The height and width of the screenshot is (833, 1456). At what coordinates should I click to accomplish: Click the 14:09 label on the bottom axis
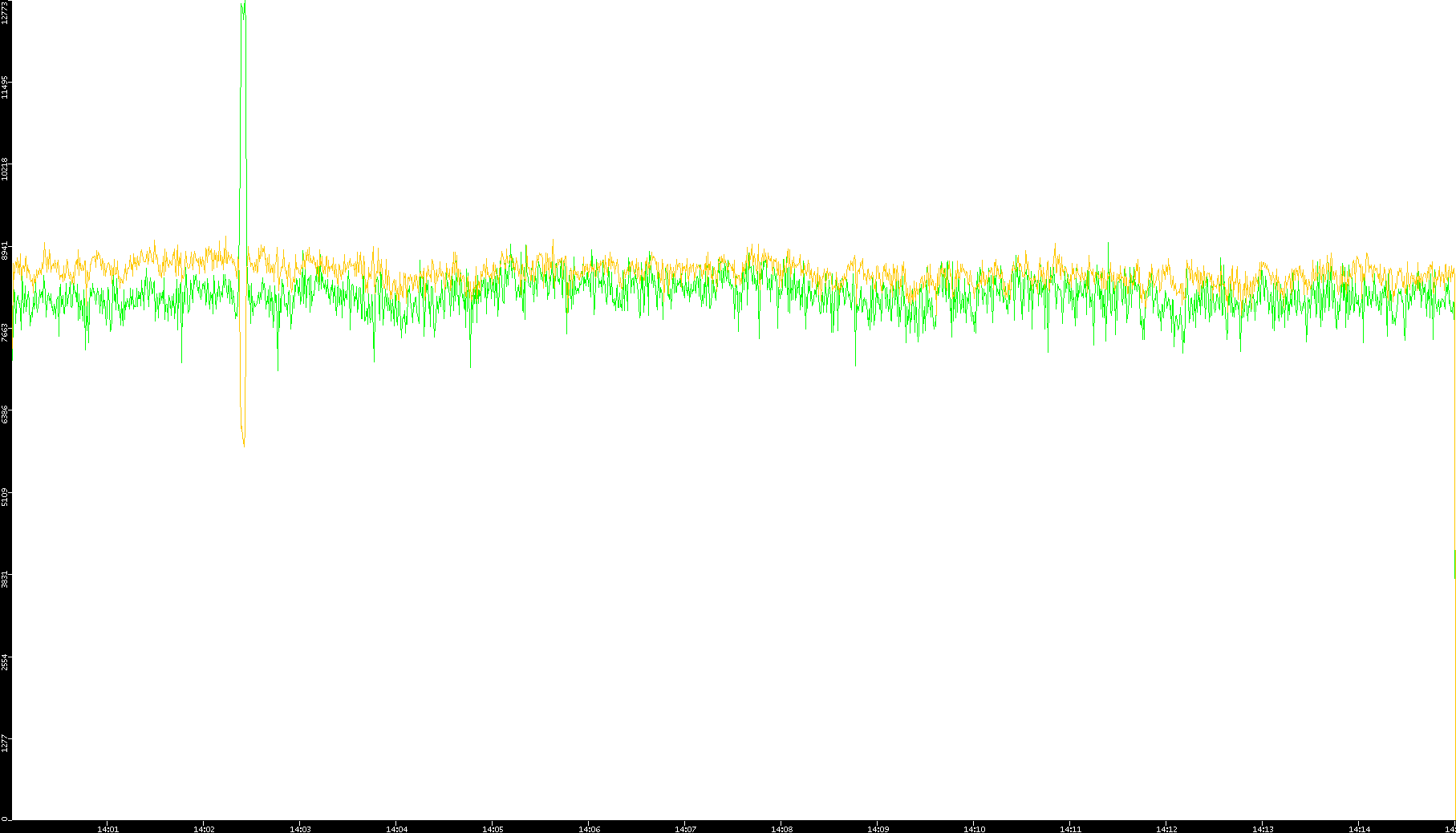[x=878, y=829]
